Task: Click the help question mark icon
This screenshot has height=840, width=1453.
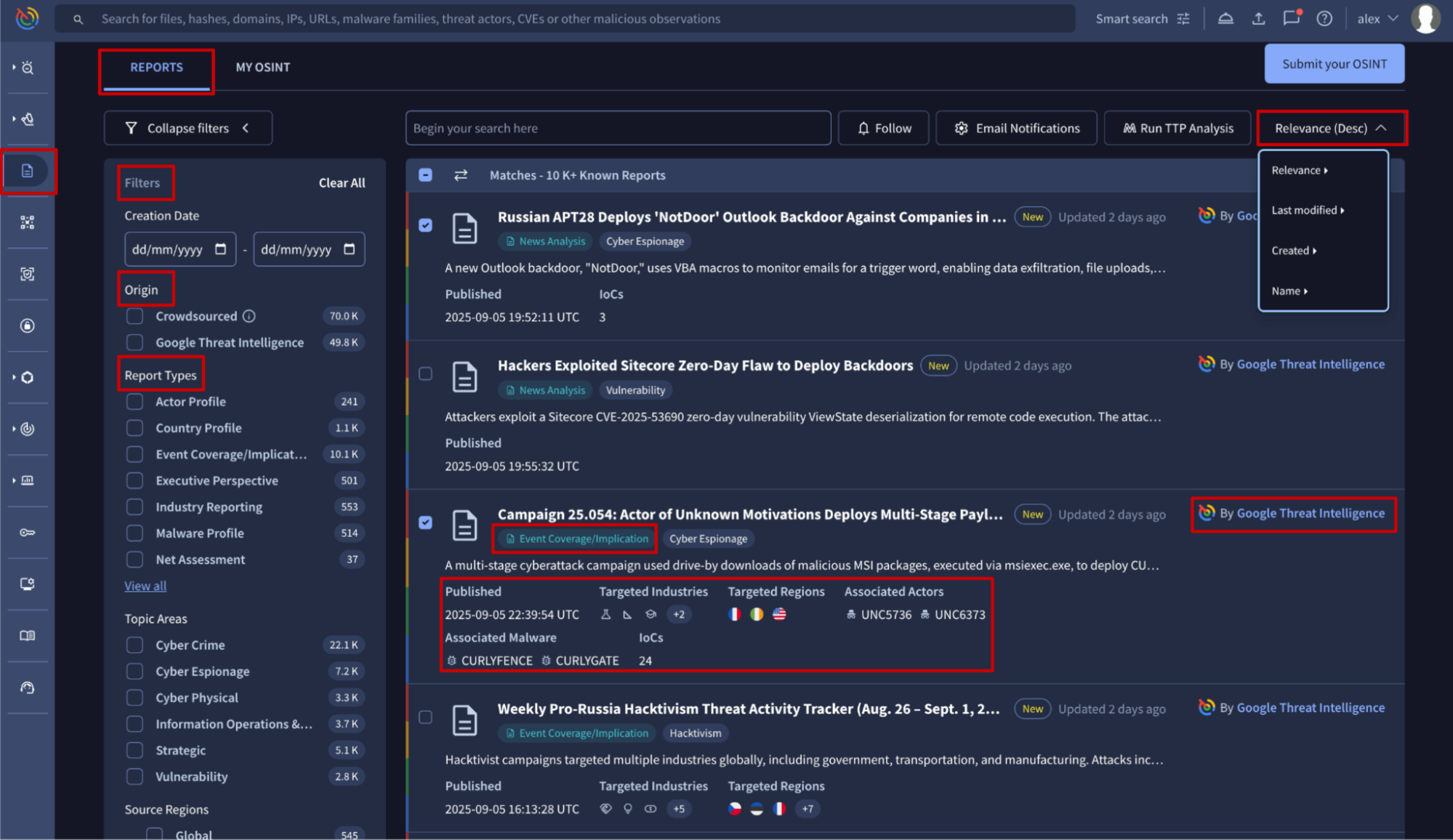Action: 1324,19
